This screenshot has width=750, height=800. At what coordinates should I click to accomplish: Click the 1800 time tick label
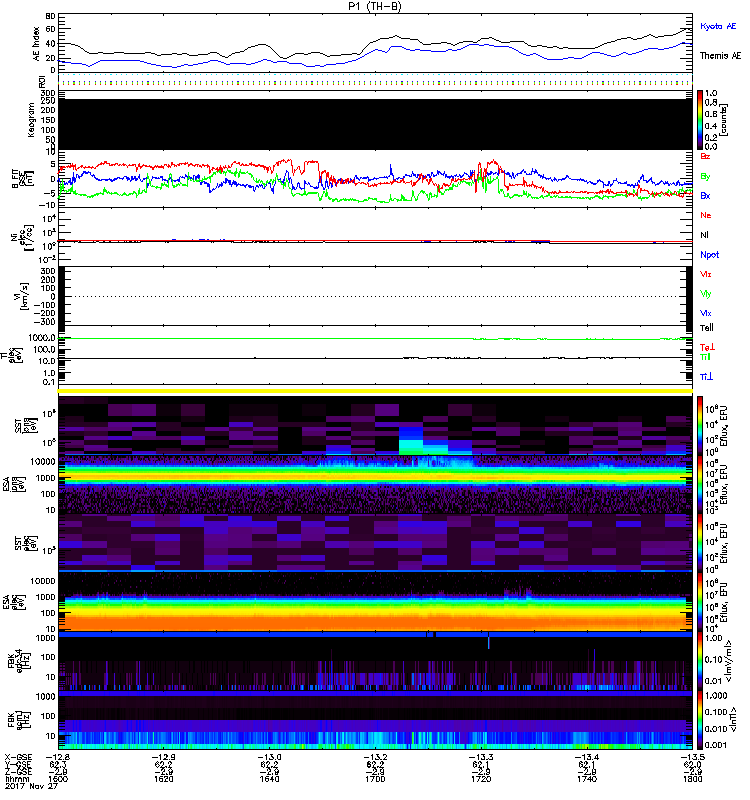[692, 779]
